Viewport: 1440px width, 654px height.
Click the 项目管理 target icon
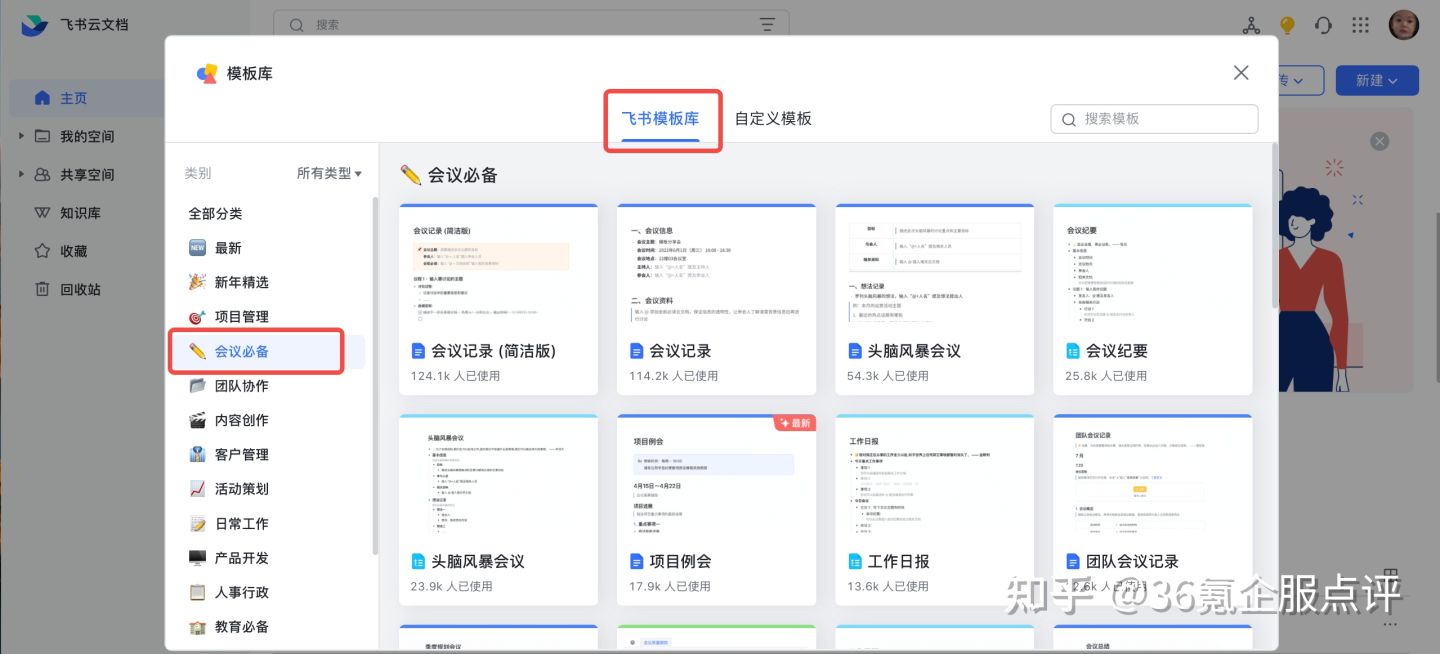point(197,317)
